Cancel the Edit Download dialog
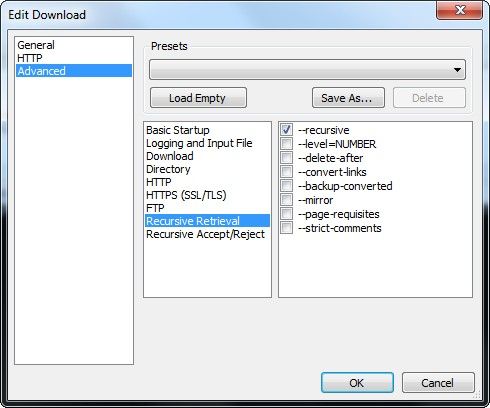Viewport: 490px width, 408px height. pyautogui.click(x=438, y=383)
